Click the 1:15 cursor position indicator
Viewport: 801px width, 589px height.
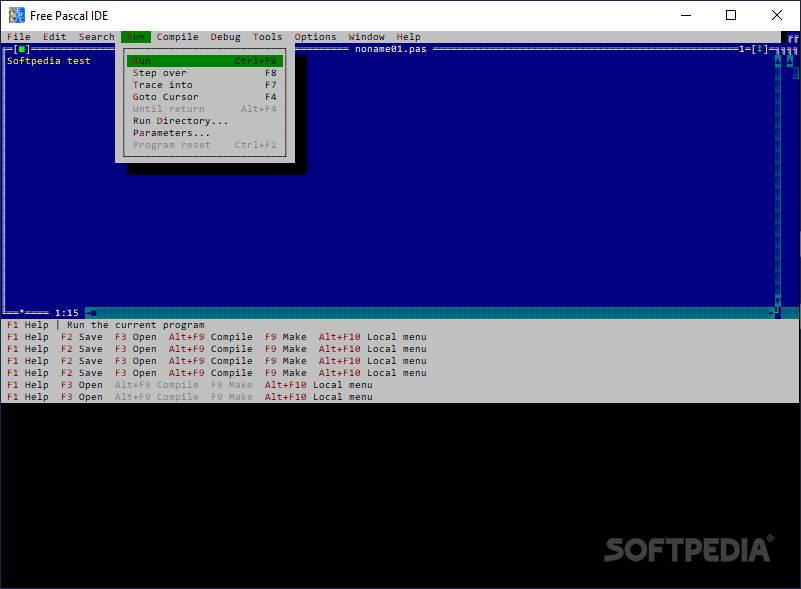67,313
